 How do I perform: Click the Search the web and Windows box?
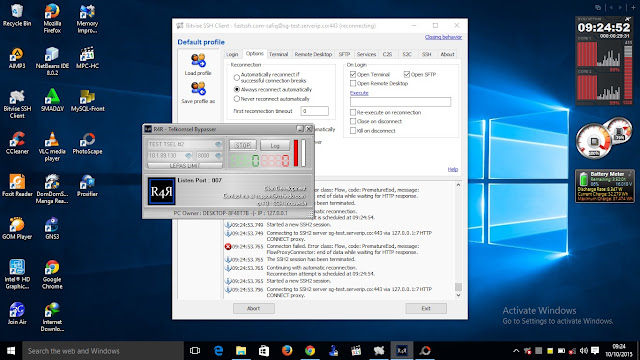point(103,351)
